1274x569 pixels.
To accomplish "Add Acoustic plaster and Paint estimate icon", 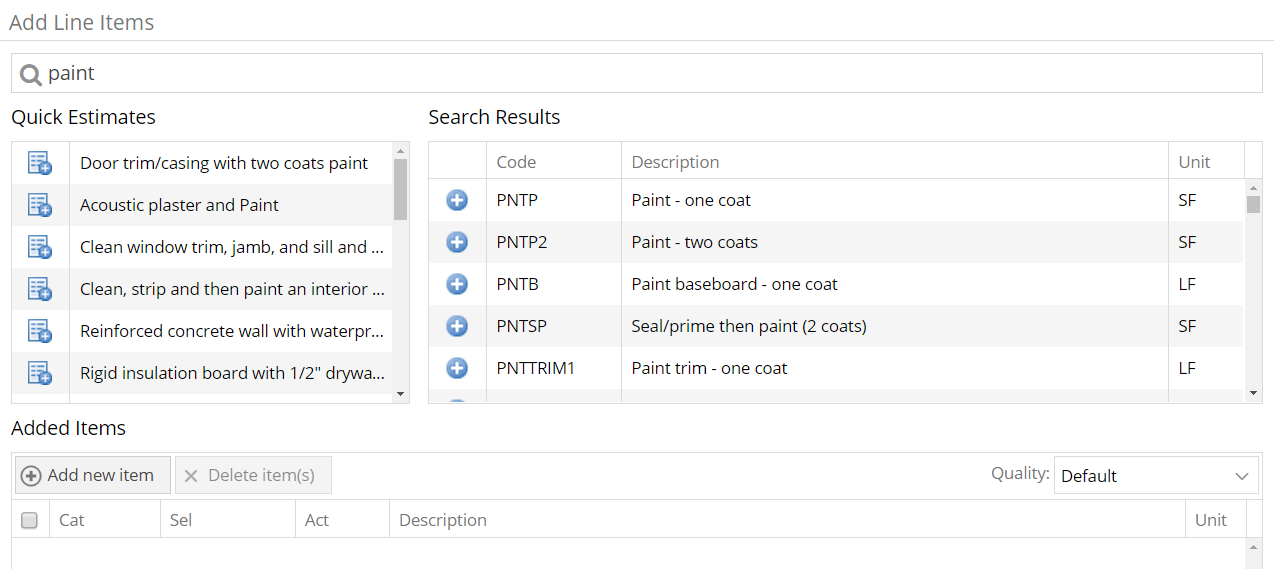I will click(x=40, y=205).
